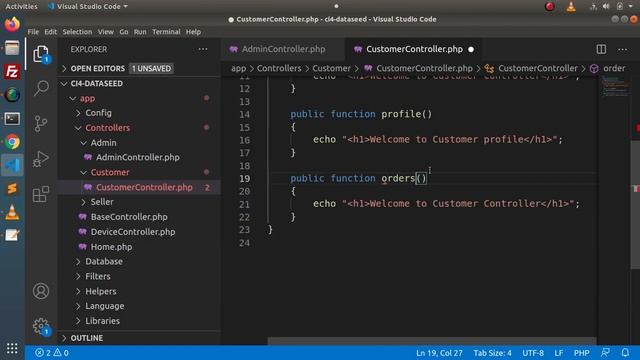
Task: Click the errors and warnings status indicator
Action: [x=52, y=353]
